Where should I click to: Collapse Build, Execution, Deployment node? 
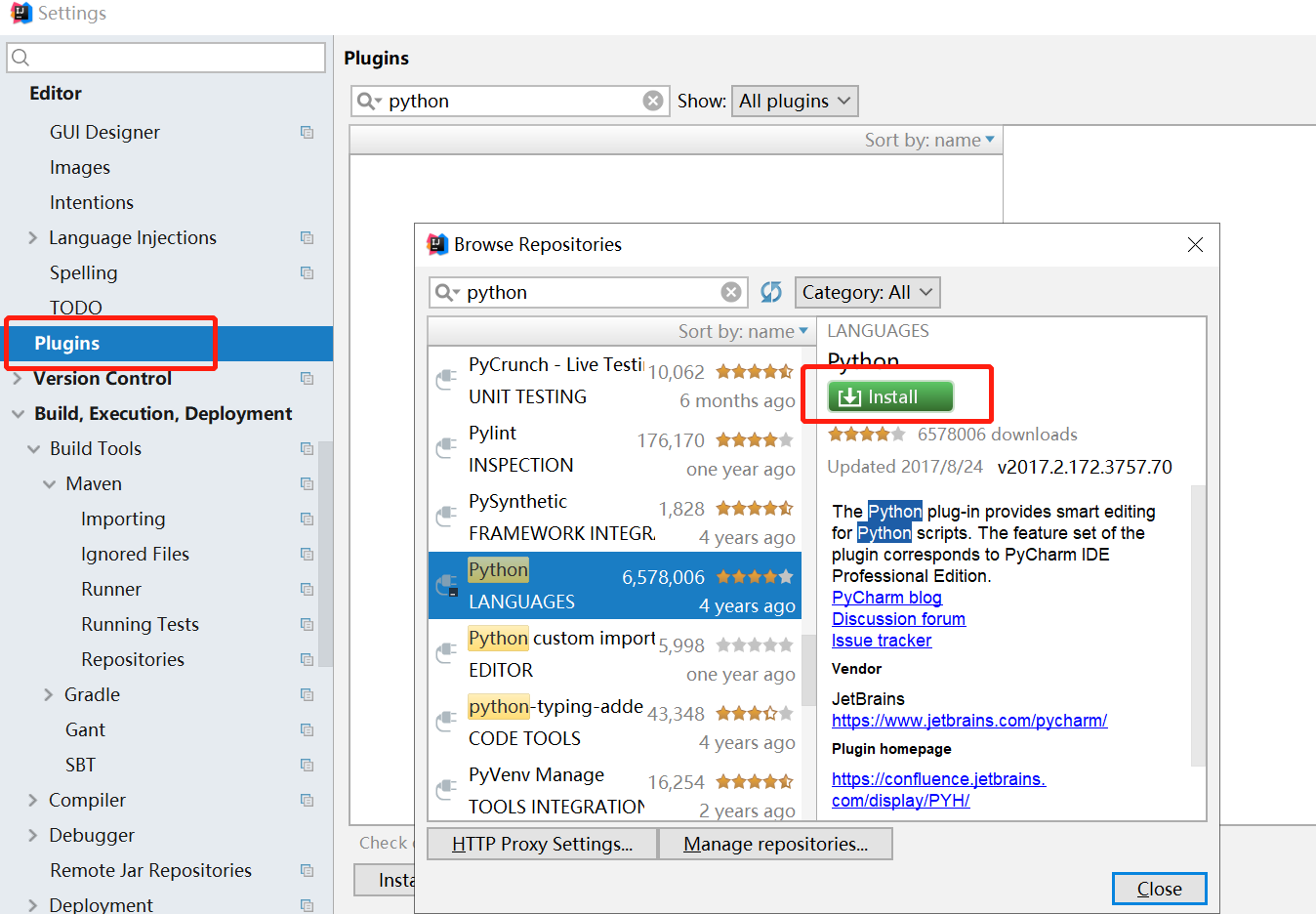pos(18,413)
